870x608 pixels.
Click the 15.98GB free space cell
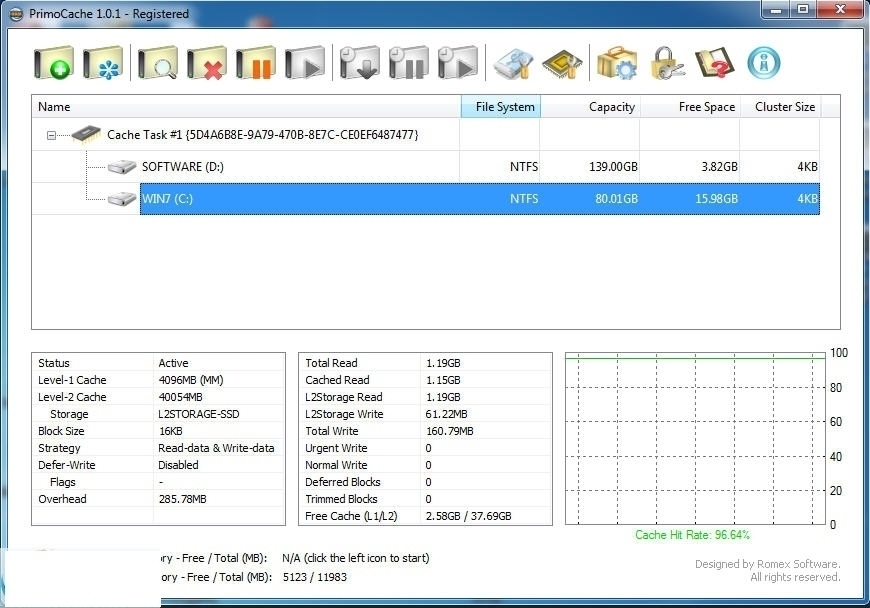click(x=716, y=199)
